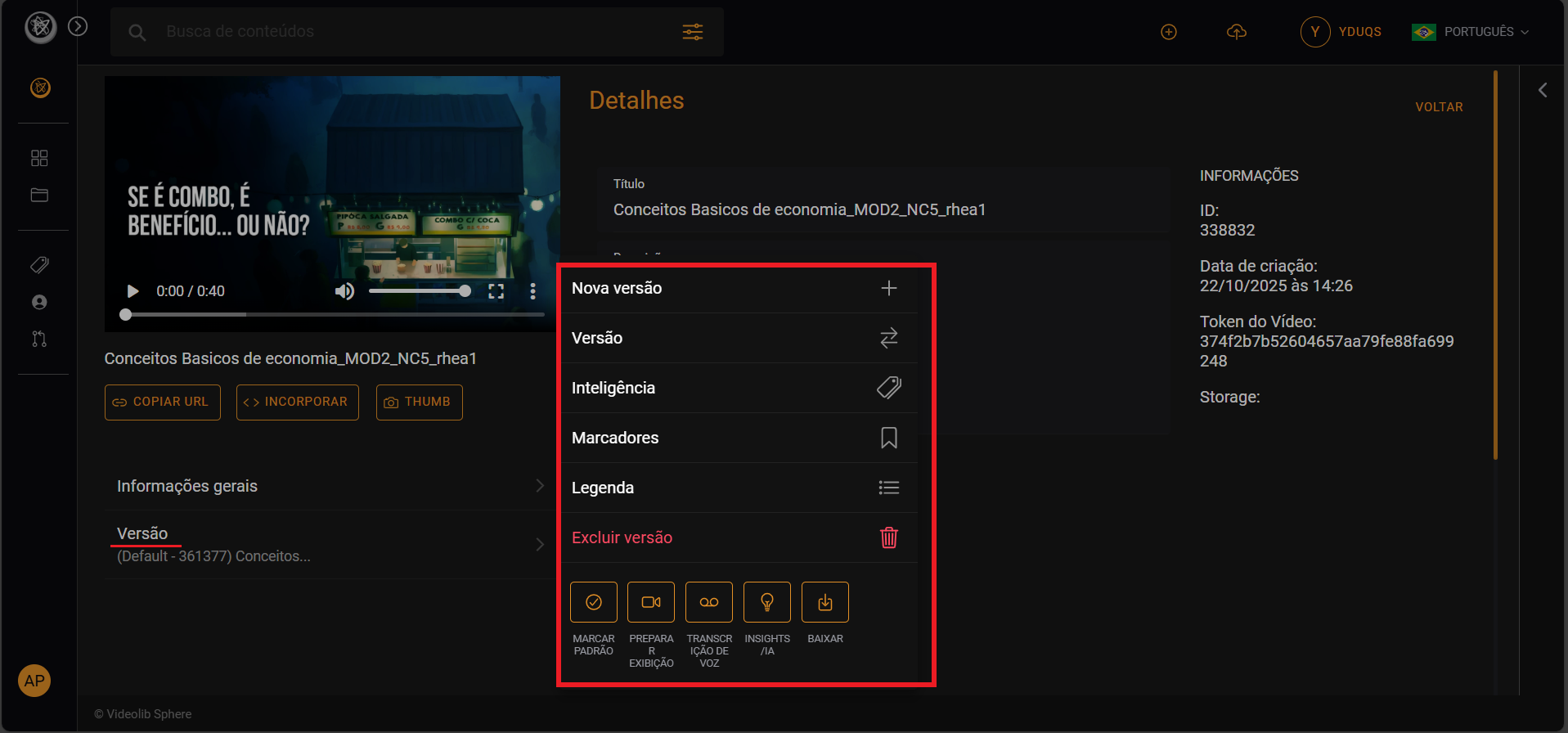
Task: Mute the video volume icon
Action: pos(345,291)
